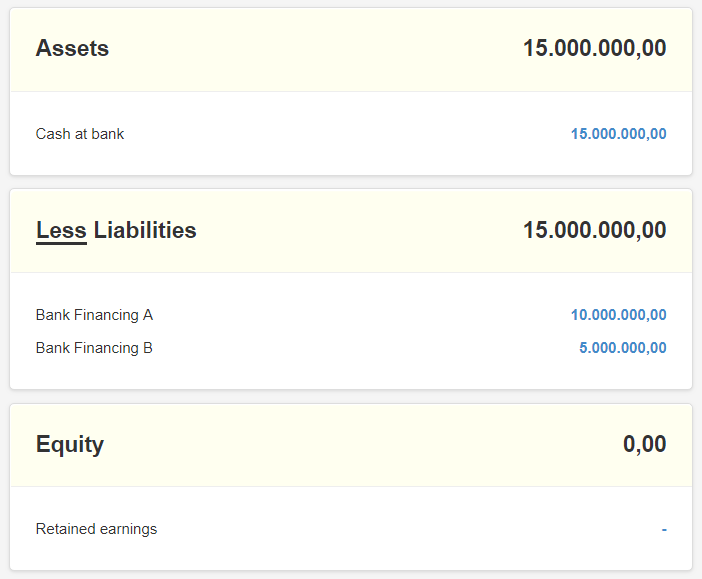Click blank space in the Cash at bank row
Image resolution: width=702 pixels, height=579 pixels.
pos(345,134)
